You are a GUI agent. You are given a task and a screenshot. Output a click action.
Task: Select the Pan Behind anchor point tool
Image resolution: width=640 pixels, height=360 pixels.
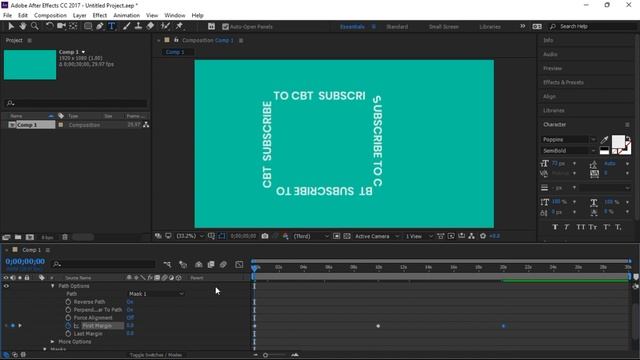click(x=73, y=26)
